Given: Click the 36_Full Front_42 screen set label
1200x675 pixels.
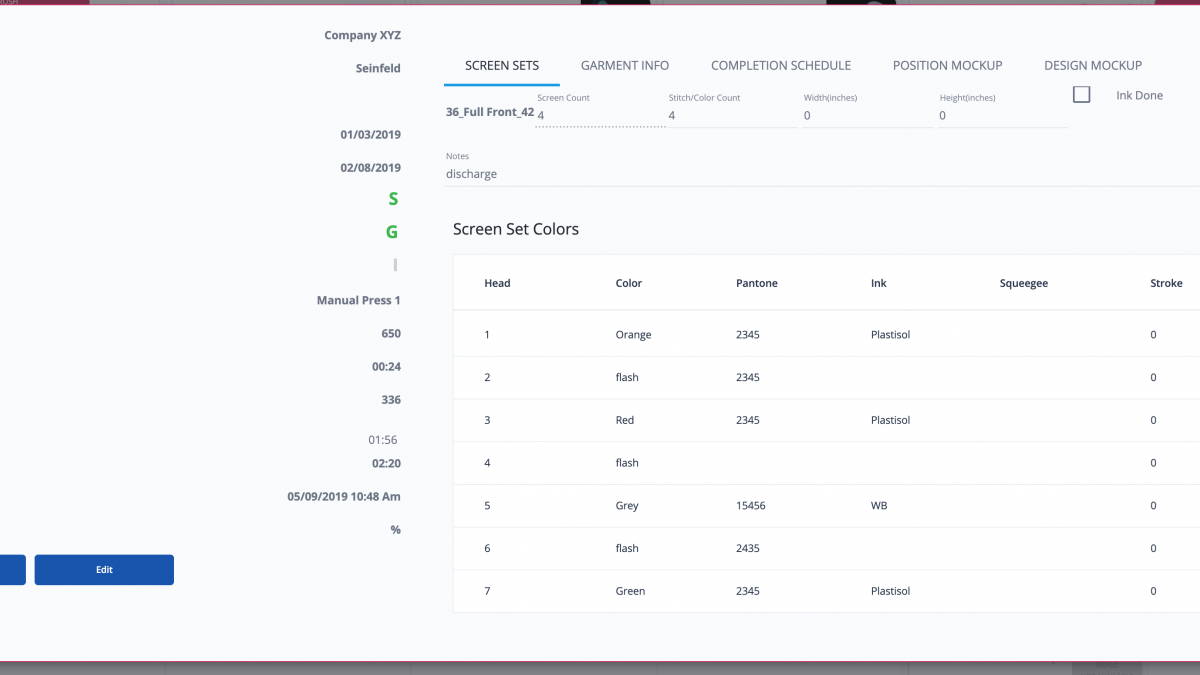Looking at the screenshot, I should coord(490,113).
